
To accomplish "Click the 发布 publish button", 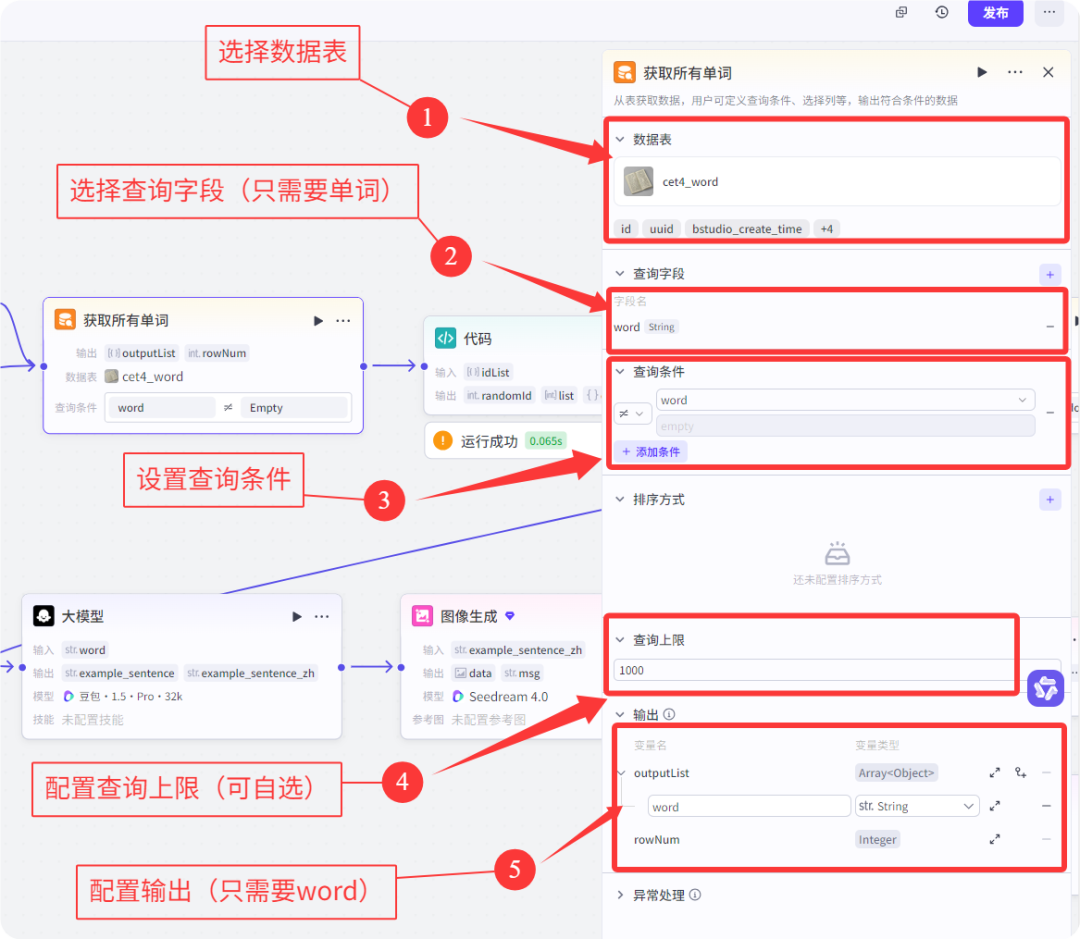I will (x=995, y=12).
